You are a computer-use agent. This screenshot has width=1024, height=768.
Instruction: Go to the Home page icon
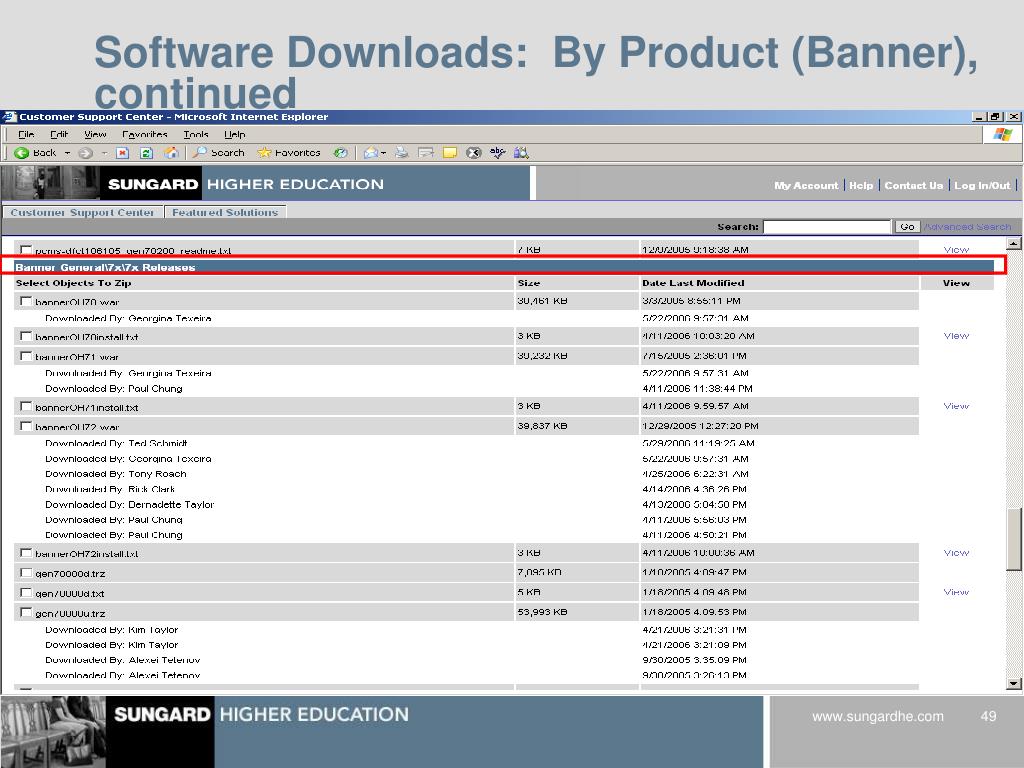coord(171,153)
